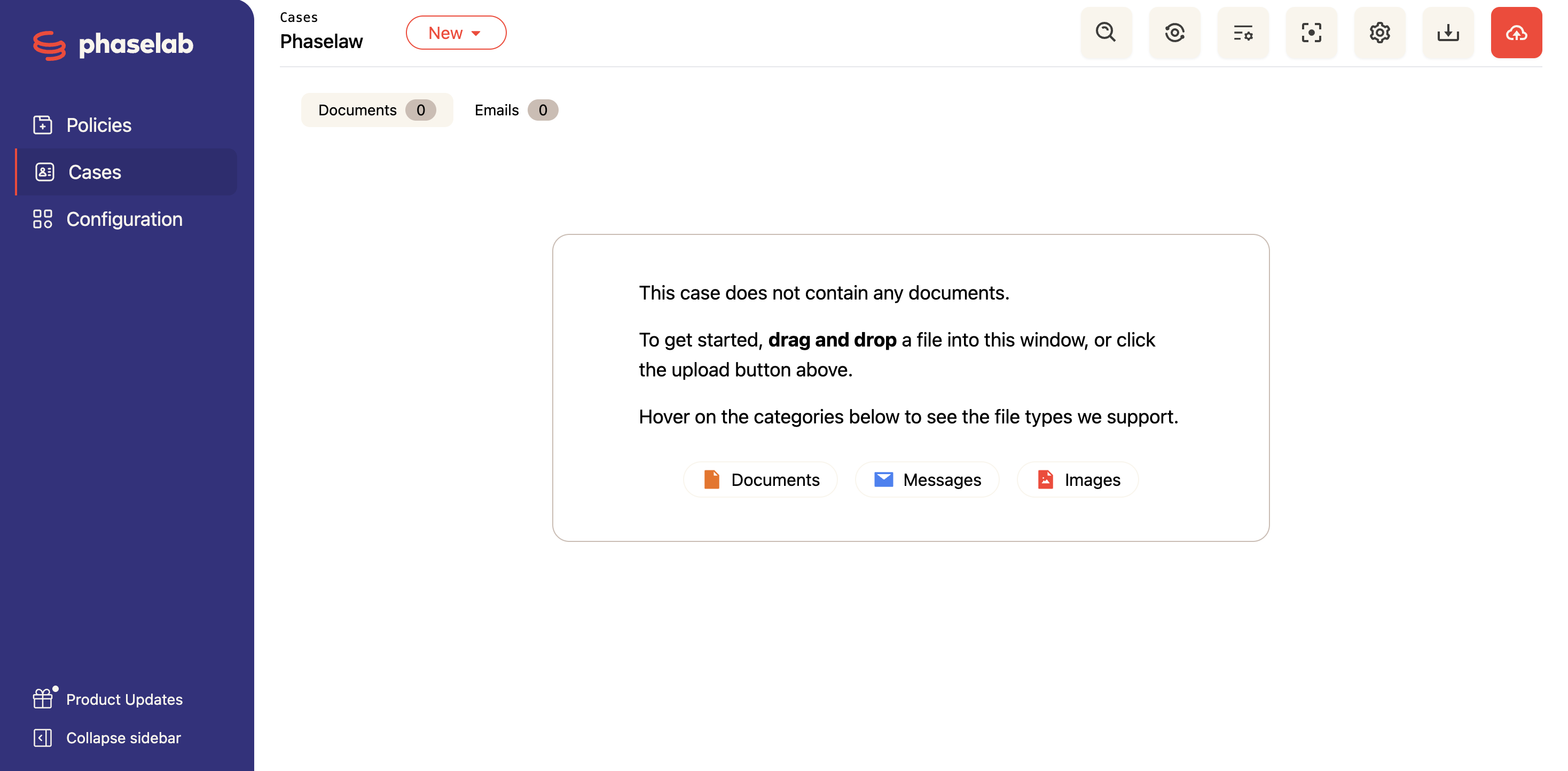Click the Emails count badge showing 0
Screen dimensions: 1568x771
pyautogui.click(x=543, y=110)
